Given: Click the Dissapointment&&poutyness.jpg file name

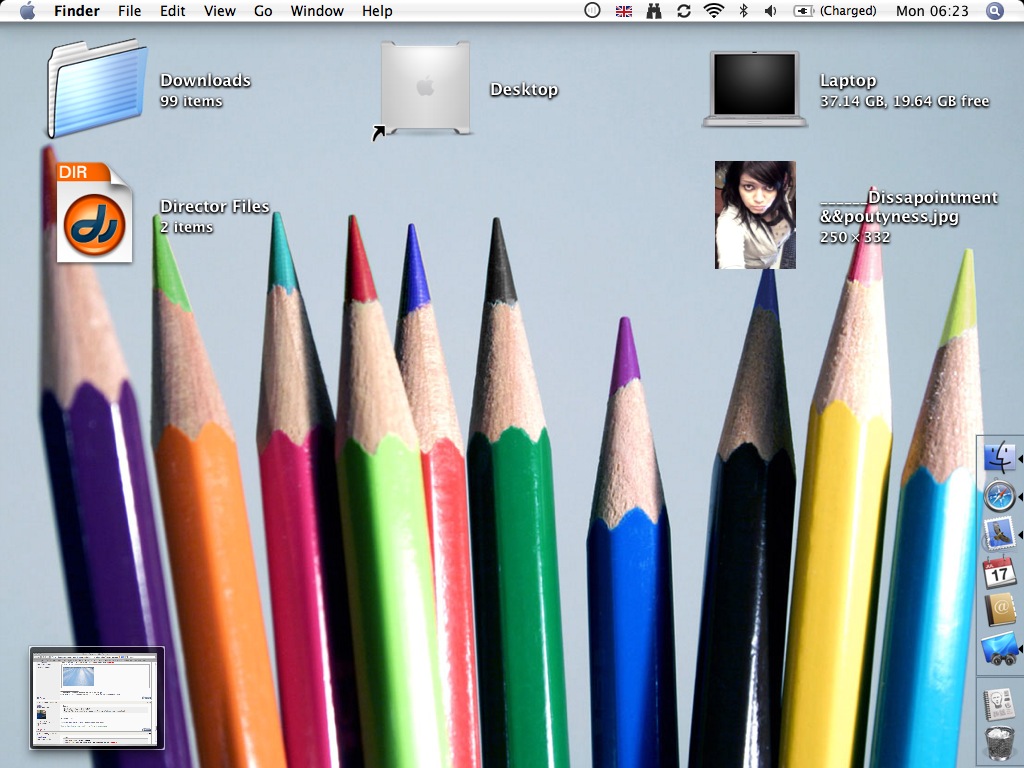Looking at the screenshot, I should click(908, 206).
